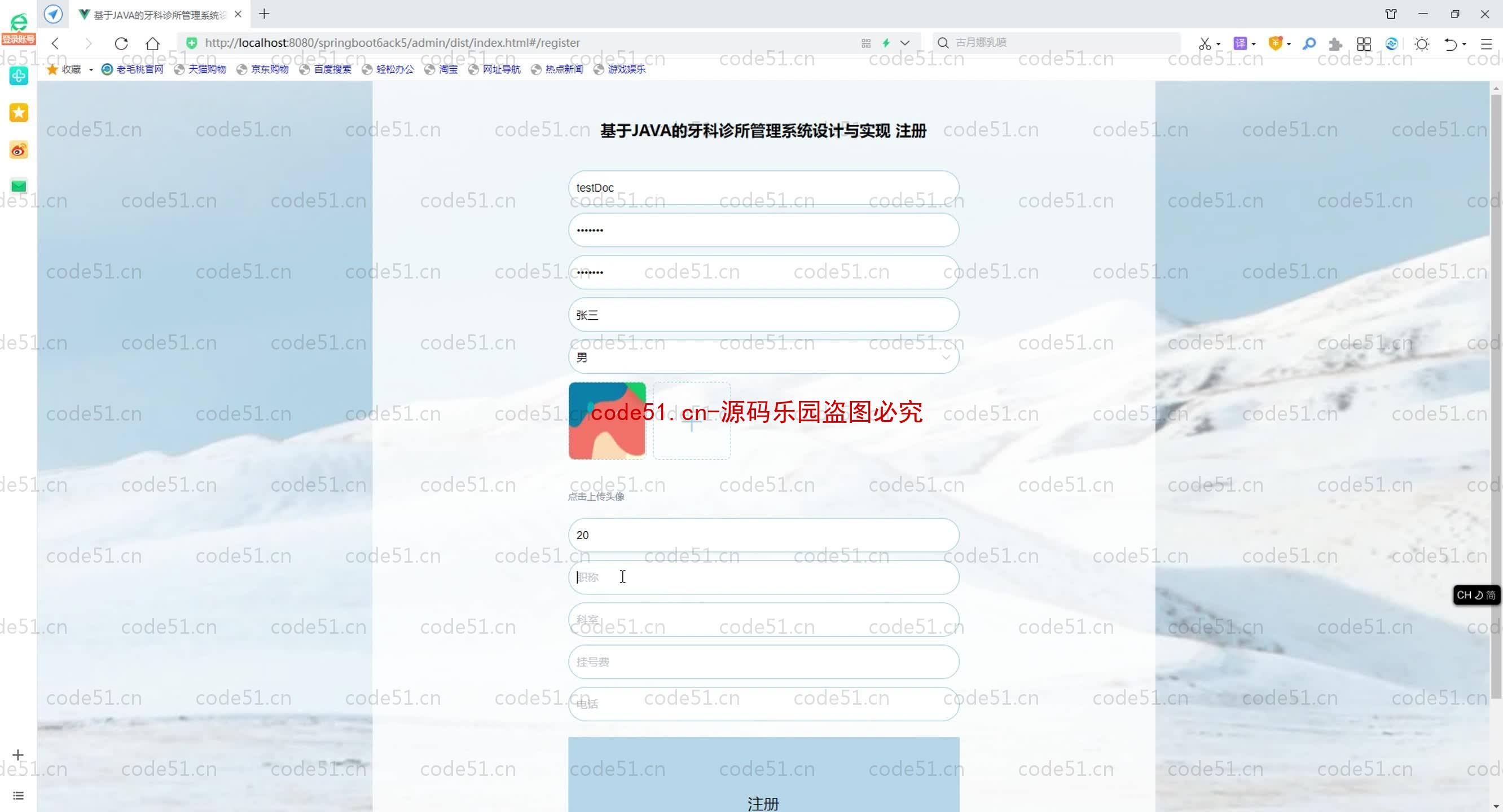Open the 热点新闻 bookmark
The image size is (1503, 812).
(x=557, y=69)
